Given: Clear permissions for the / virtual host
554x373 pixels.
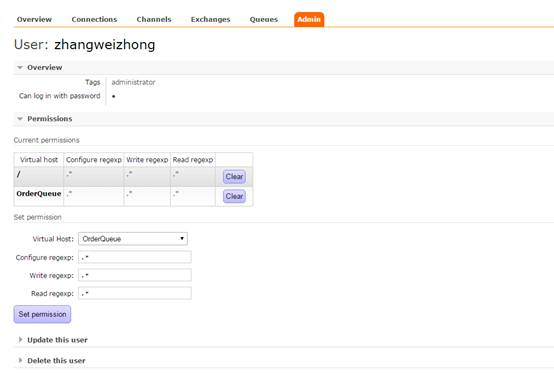Looking at the screenshot, I should point(234,177).
